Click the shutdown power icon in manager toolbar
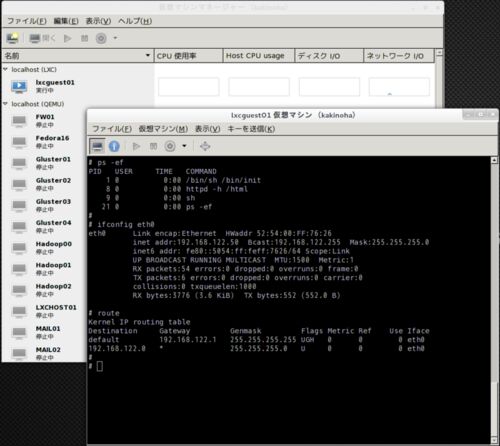 click(x=101, y=38)
